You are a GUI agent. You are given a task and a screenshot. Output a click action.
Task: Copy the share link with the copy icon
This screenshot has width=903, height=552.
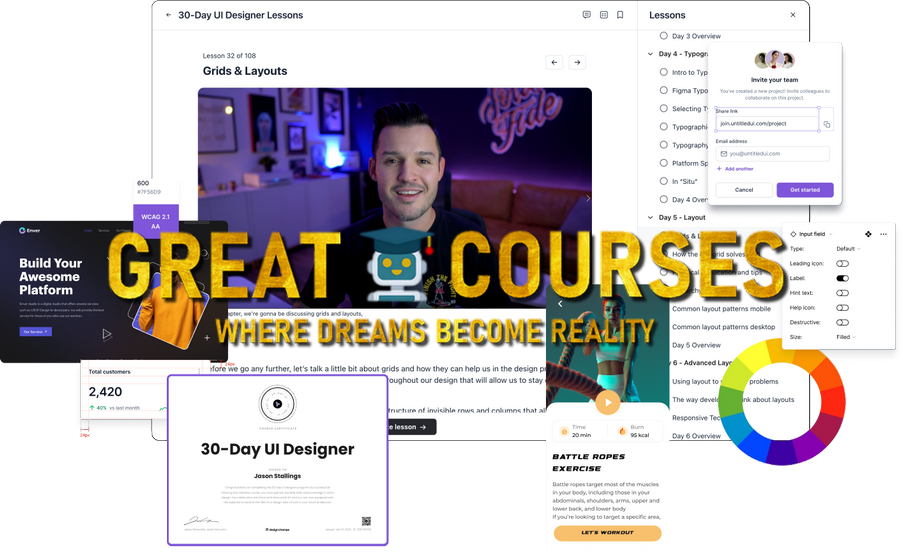827,124
